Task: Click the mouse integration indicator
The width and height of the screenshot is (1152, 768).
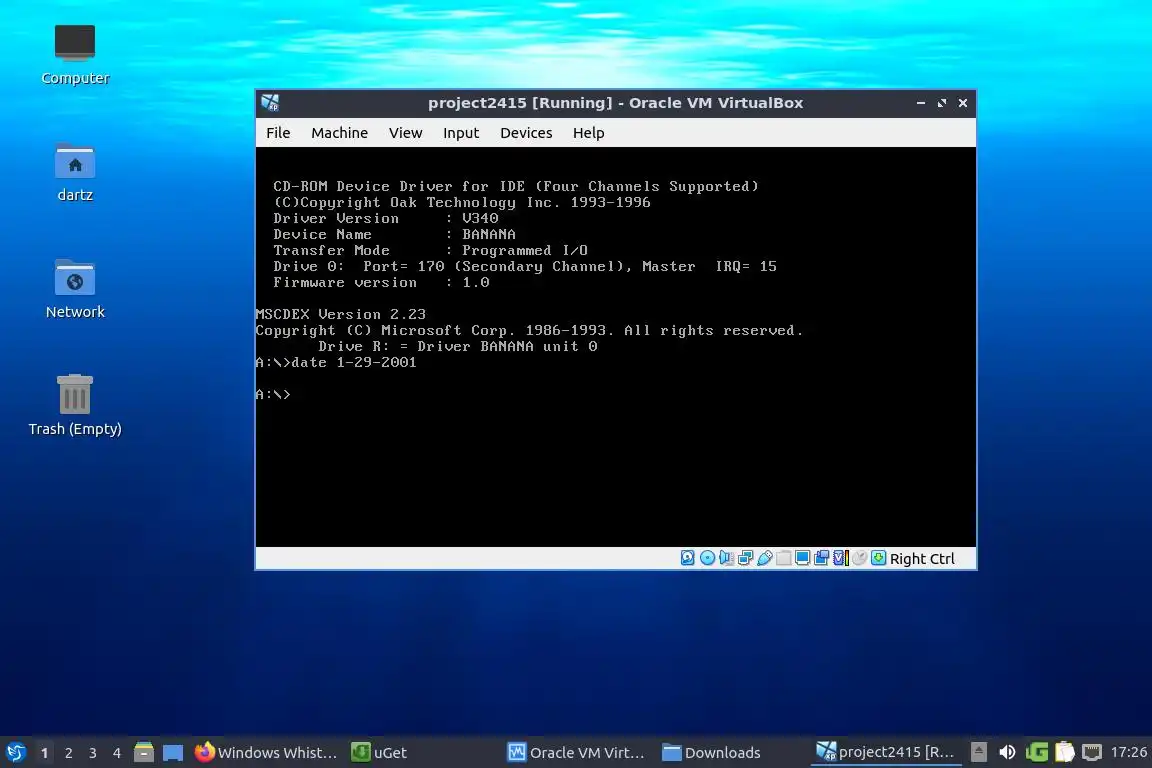Action: point(860,558)
